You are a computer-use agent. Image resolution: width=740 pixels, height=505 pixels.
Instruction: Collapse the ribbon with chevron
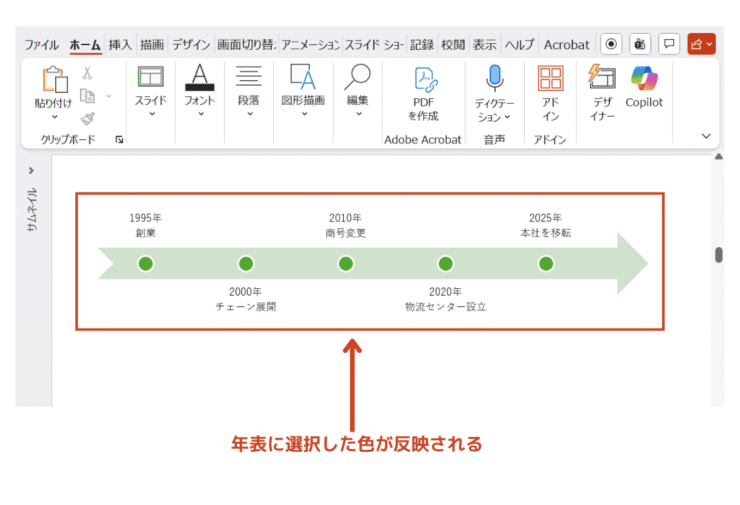706,136
